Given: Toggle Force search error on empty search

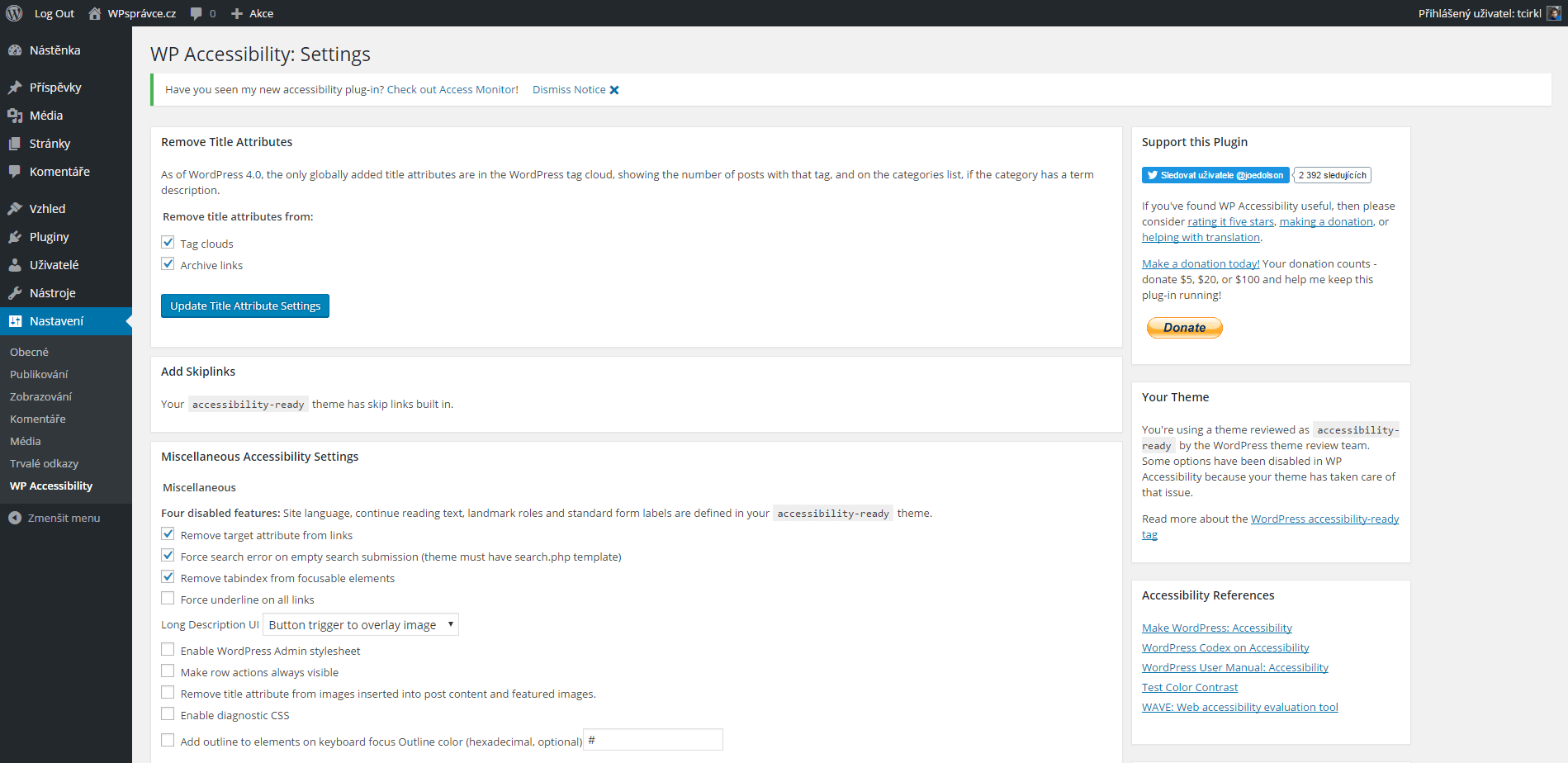Looking at the screenshot, I should point(168,556).
